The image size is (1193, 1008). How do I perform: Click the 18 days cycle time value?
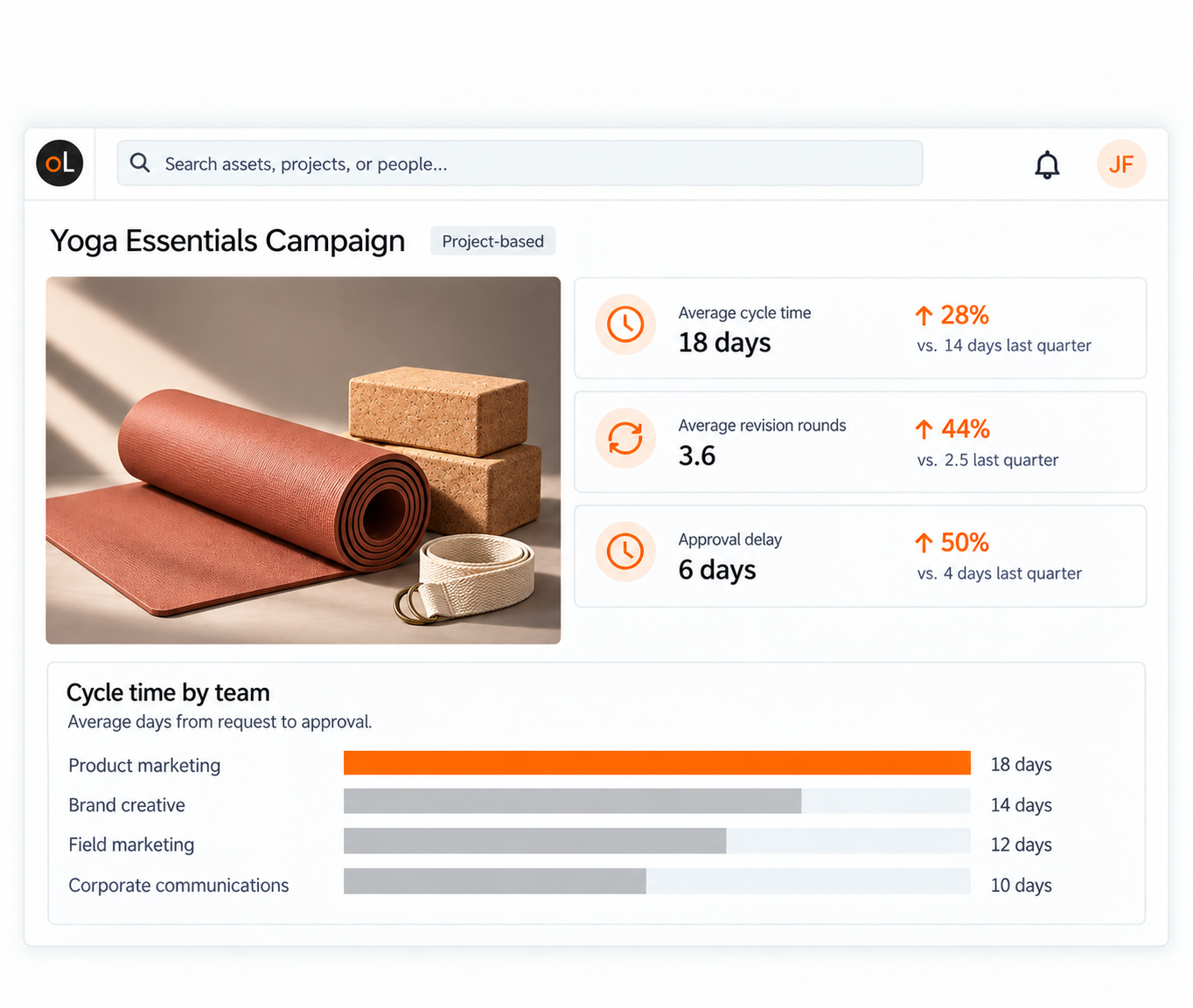pos(724,343)
